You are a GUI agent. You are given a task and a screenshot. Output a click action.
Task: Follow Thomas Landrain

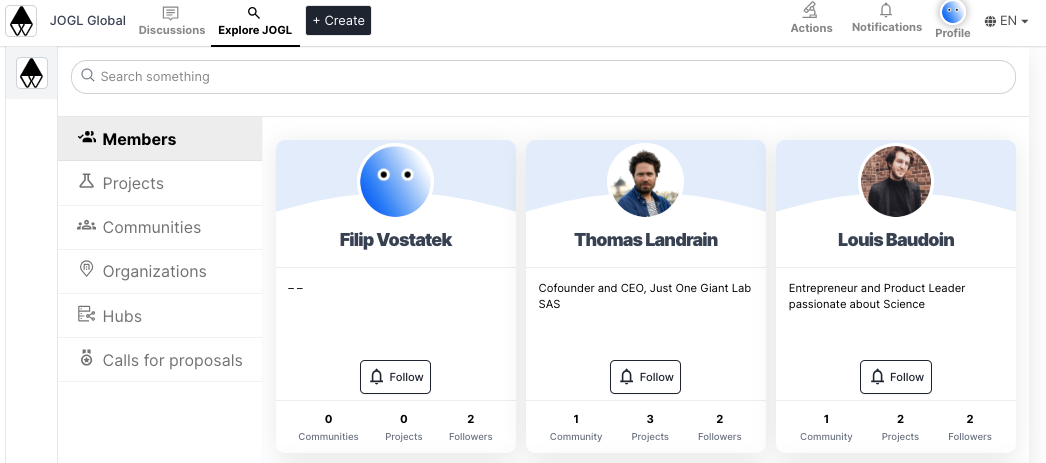coord(646,377)
